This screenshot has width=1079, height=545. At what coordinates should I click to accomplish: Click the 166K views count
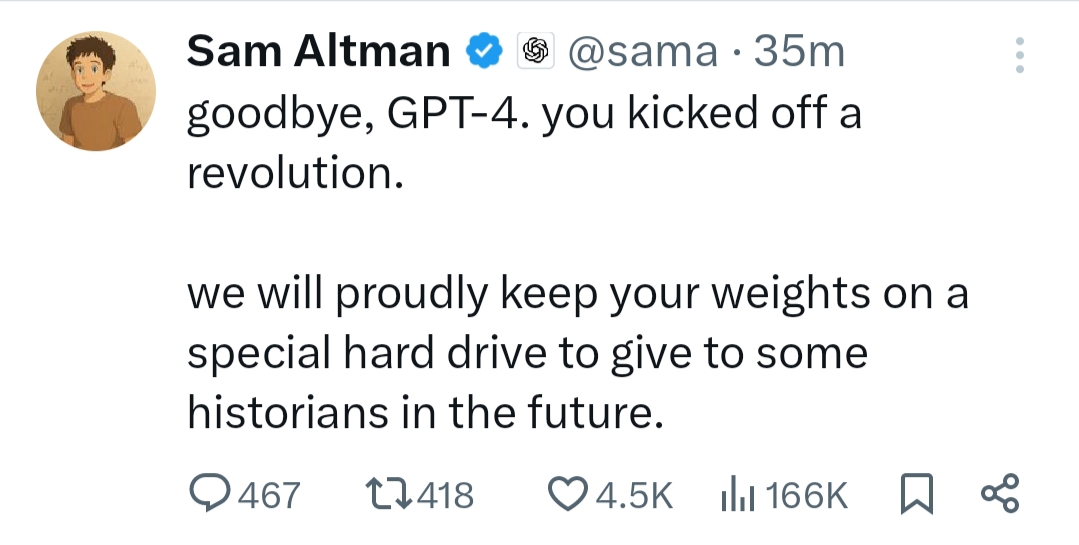click(807, 495)
